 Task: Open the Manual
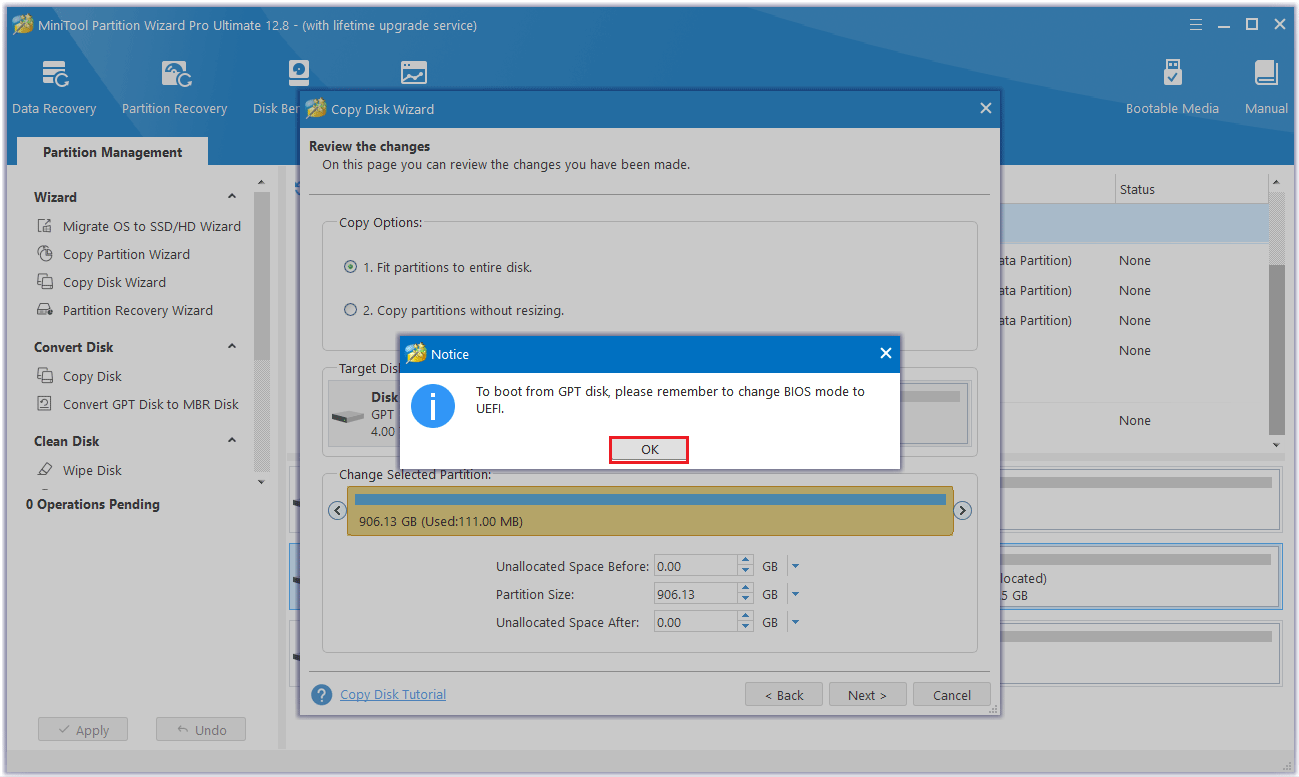1266,87
